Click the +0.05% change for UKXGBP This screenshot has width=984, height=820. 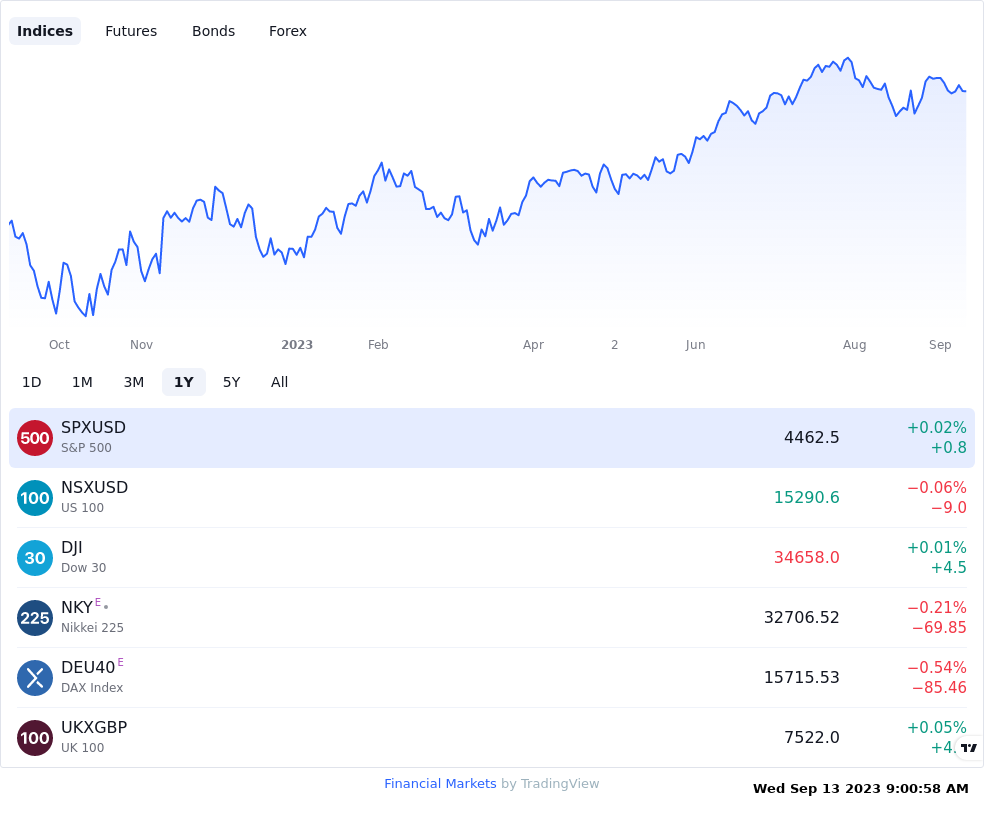[936, 727]
